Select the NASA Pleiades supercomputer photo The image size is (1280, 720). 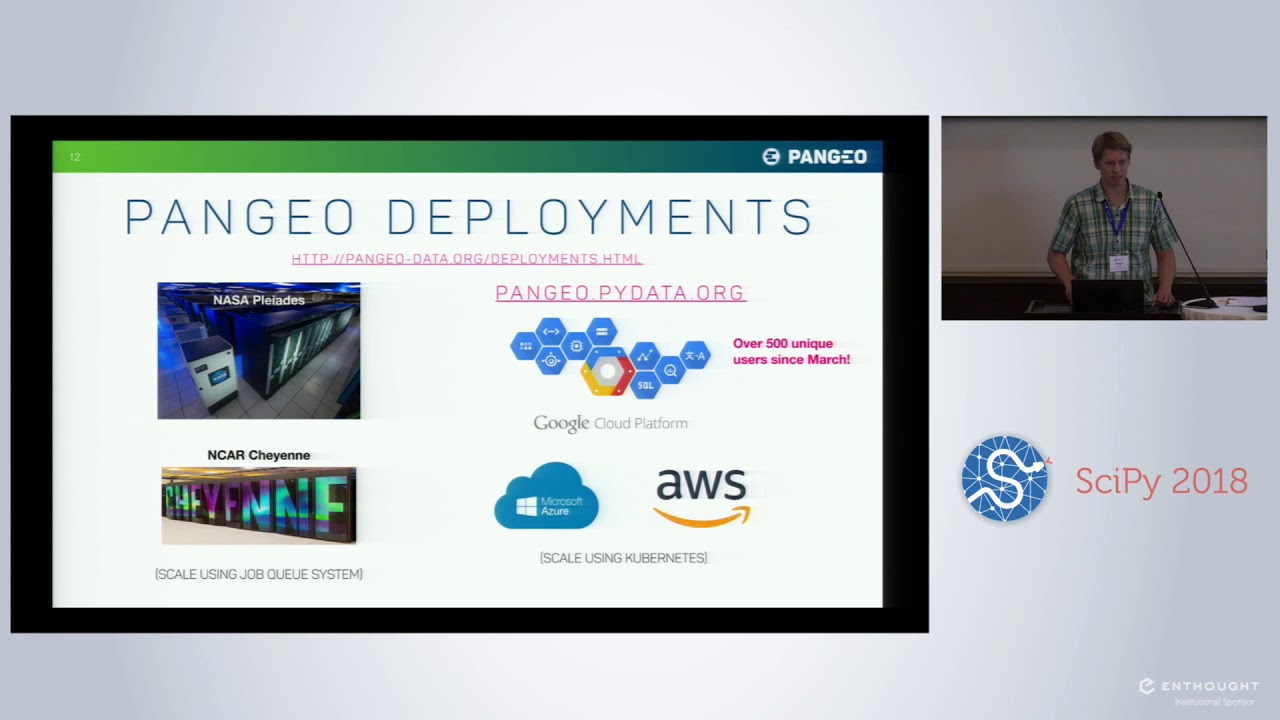pos(259,351)
